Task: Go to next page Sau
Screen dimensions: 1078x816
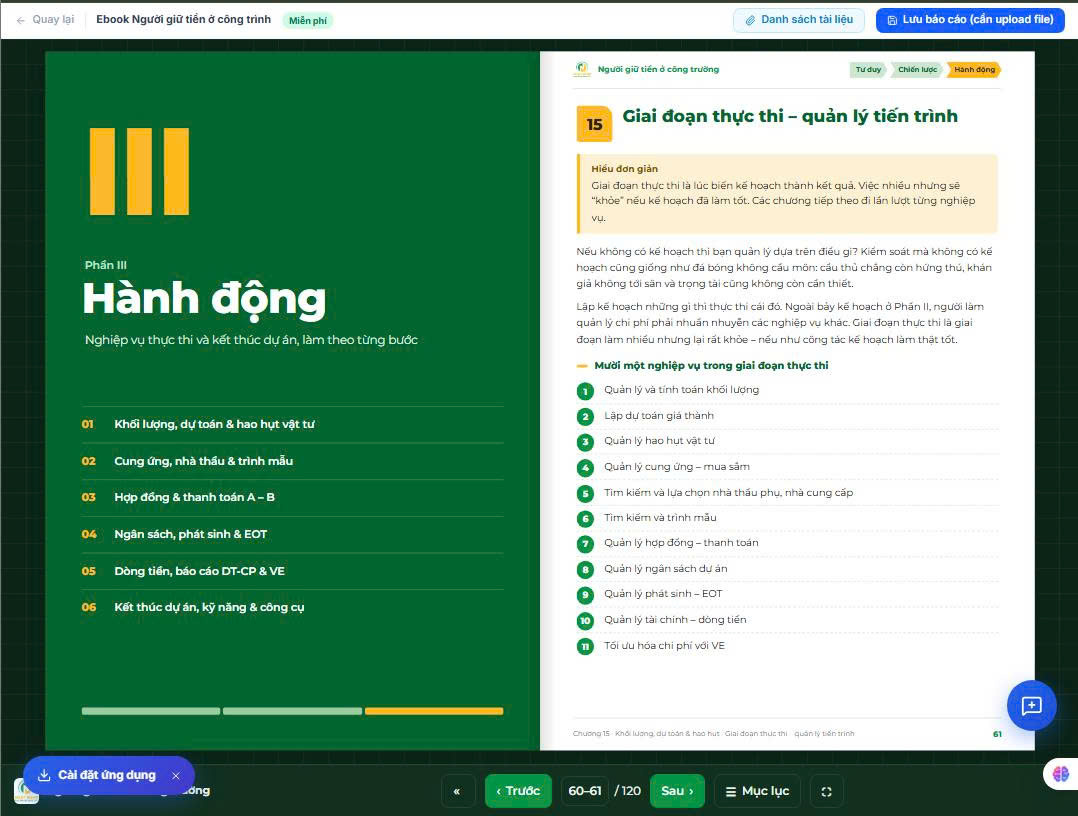Action: (x=677, y=791)
